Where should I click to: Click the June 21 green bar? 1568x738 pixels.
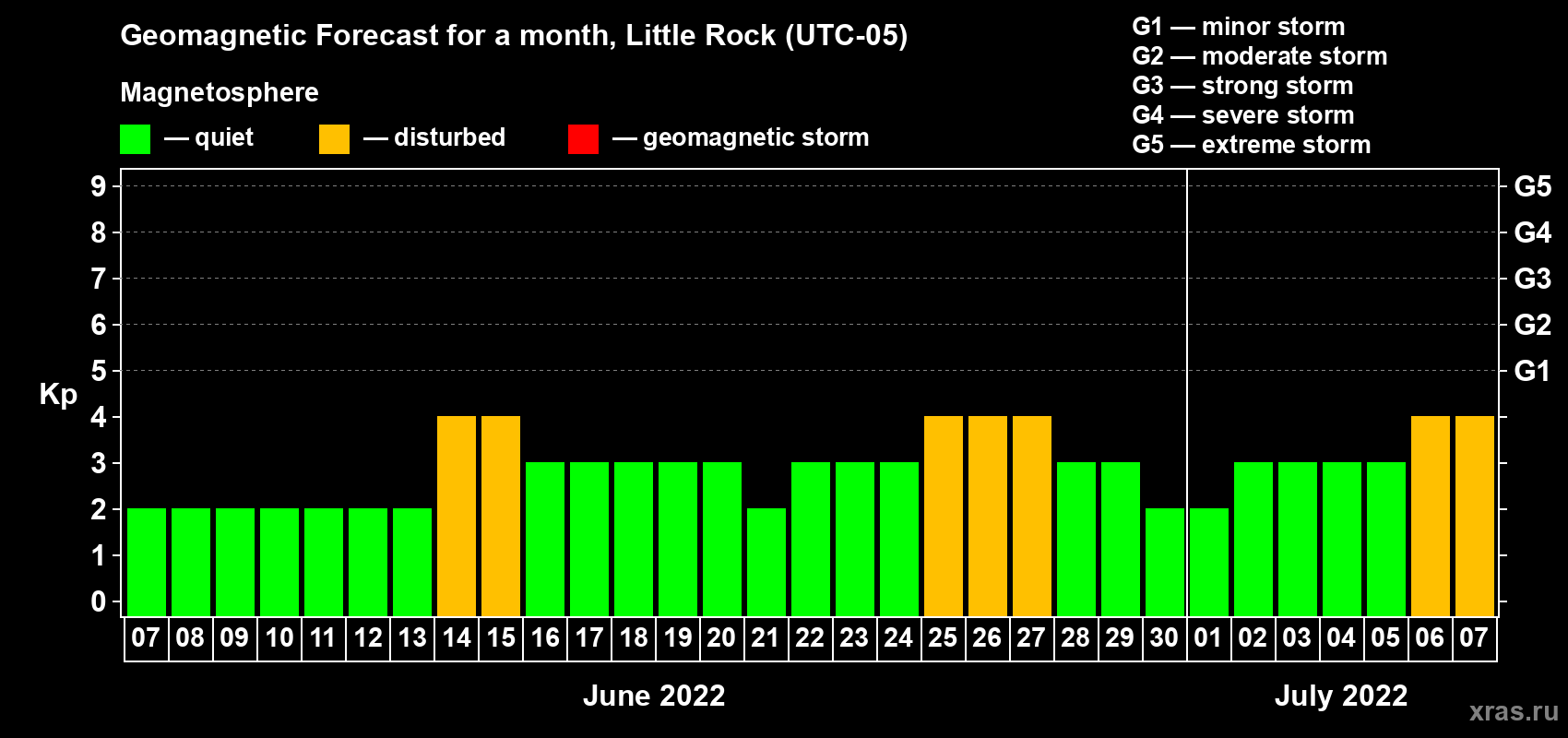[x=766, y=562]
